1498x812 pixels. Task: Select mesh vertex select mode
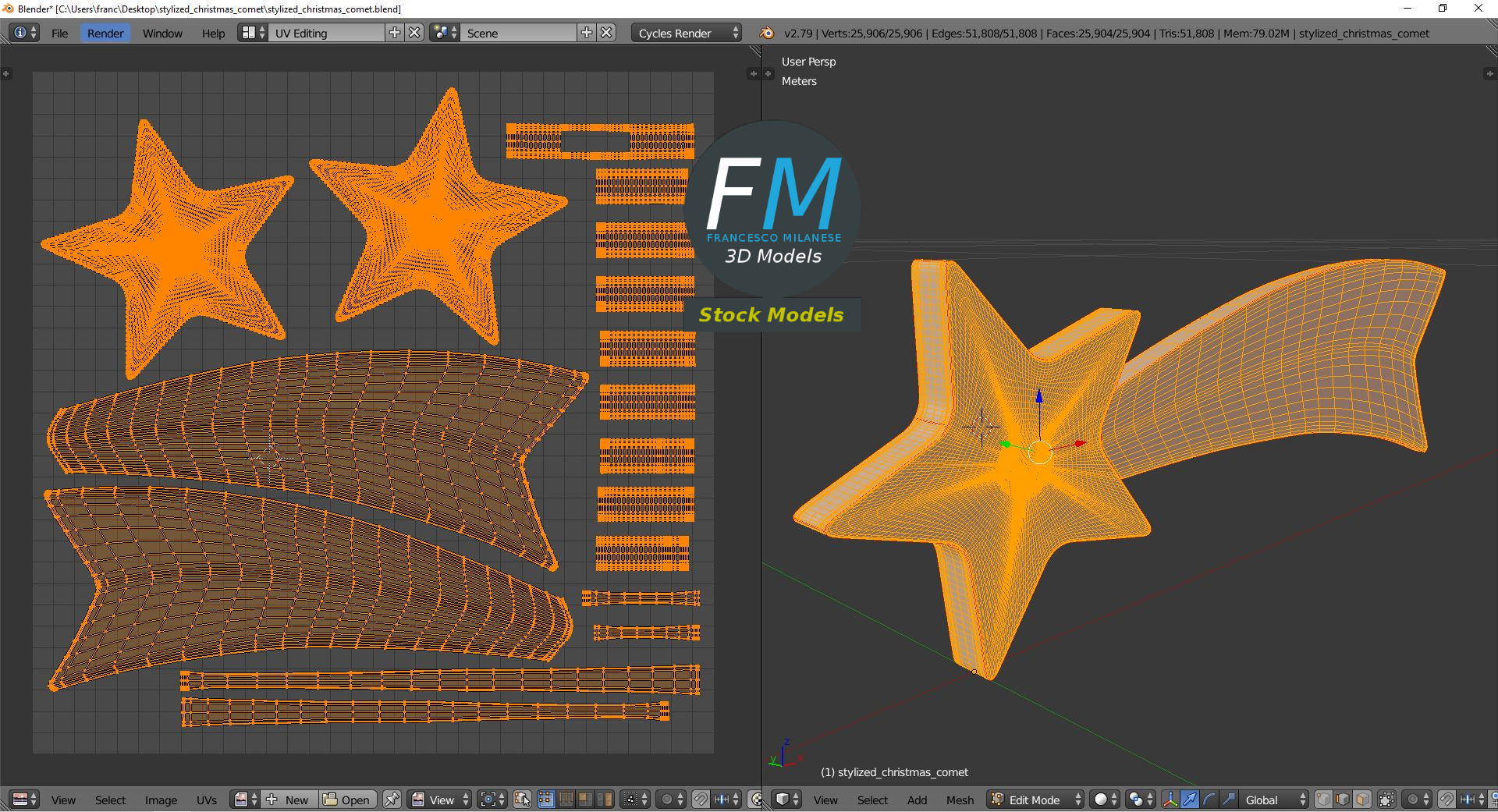(1324, 800)
